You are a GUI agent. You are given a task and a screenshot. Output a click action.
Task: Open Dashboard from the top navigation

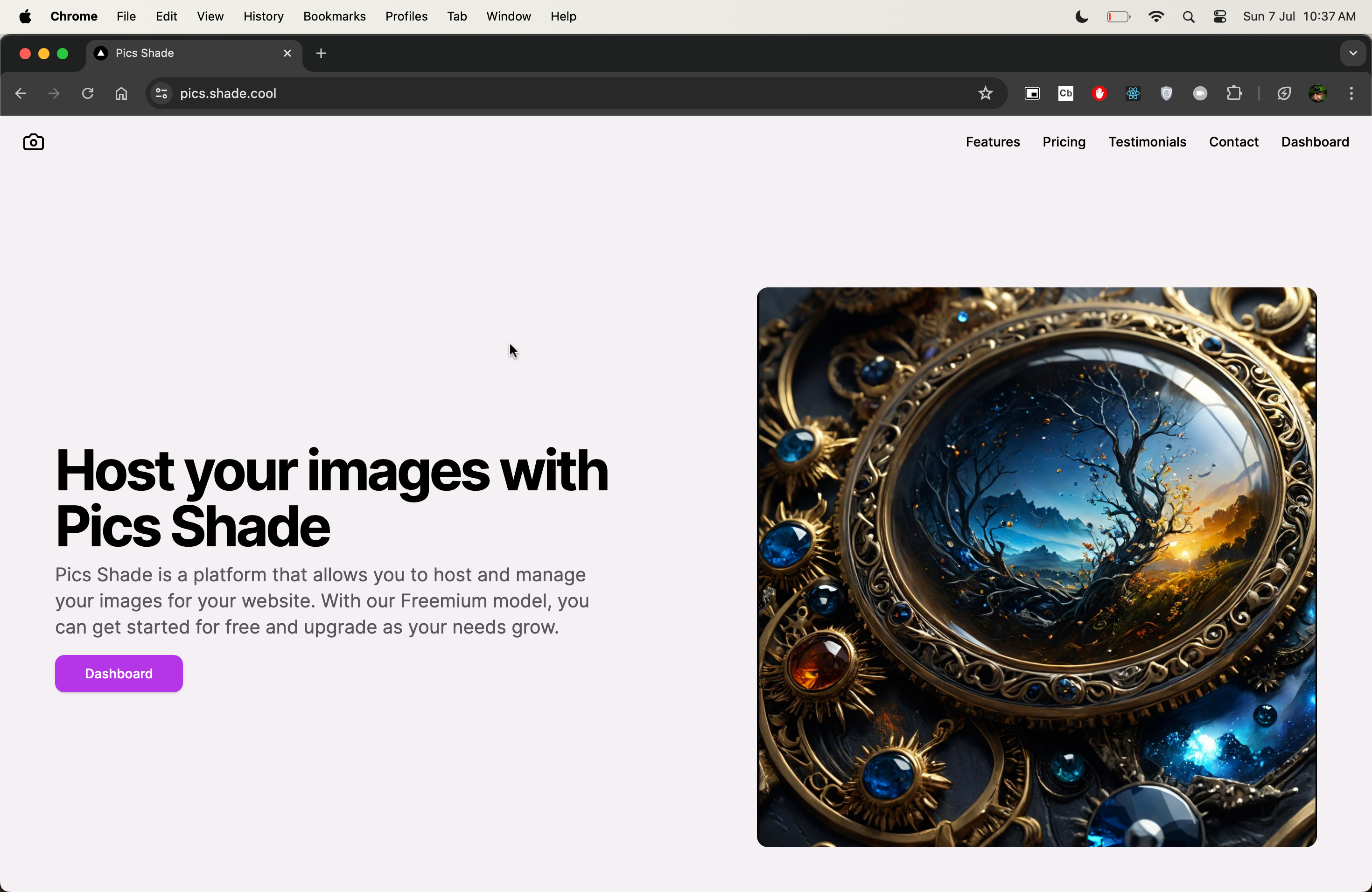1314,142
